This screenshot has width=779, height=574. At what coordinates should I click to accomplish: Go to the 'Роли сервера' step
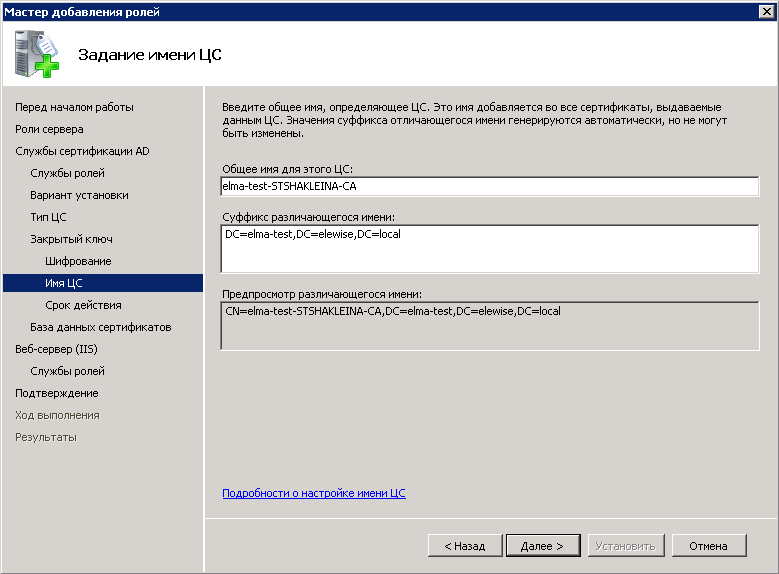point(49,129)
